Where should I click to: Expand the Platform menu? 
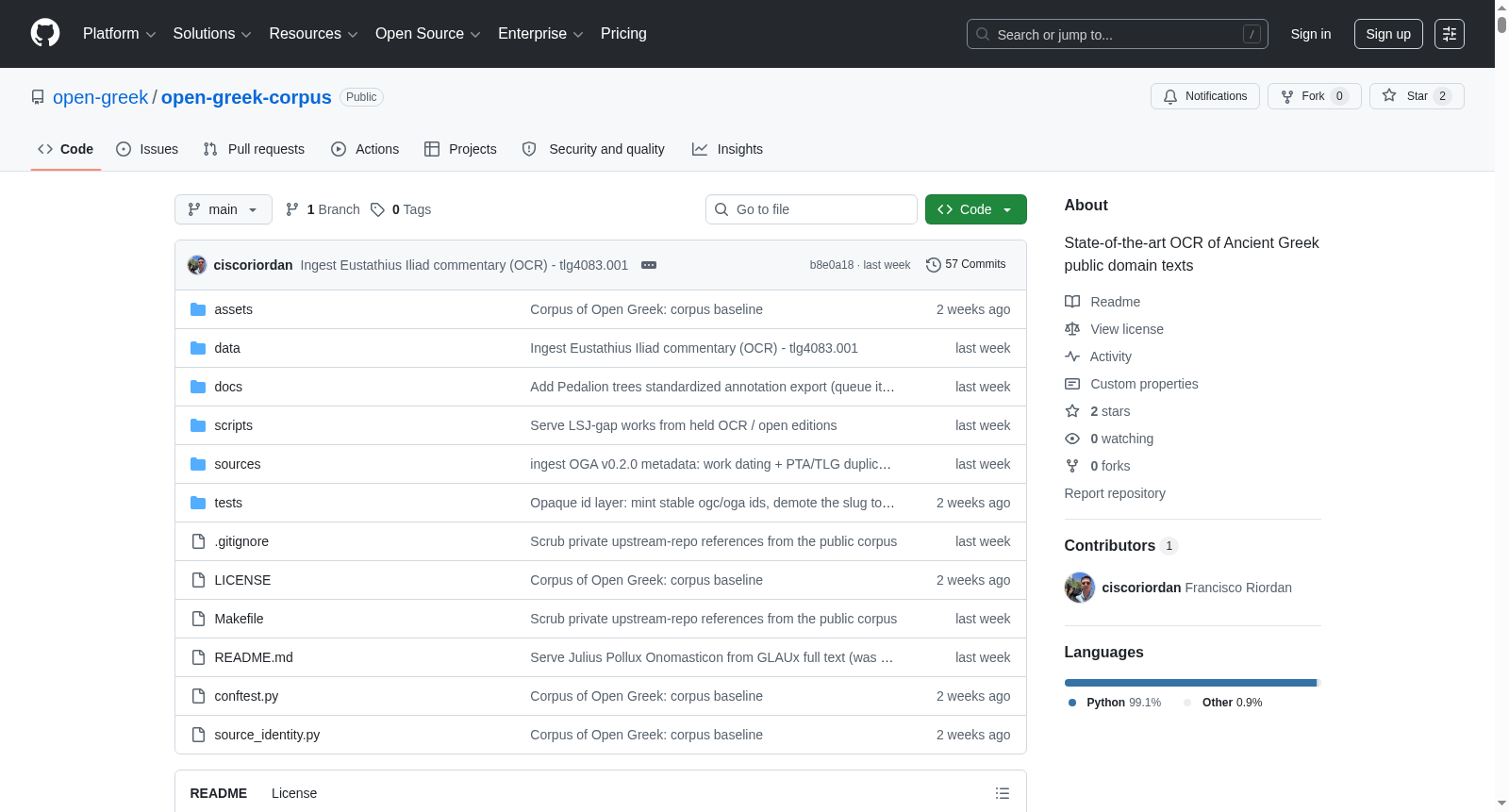(x=119, y=34)
